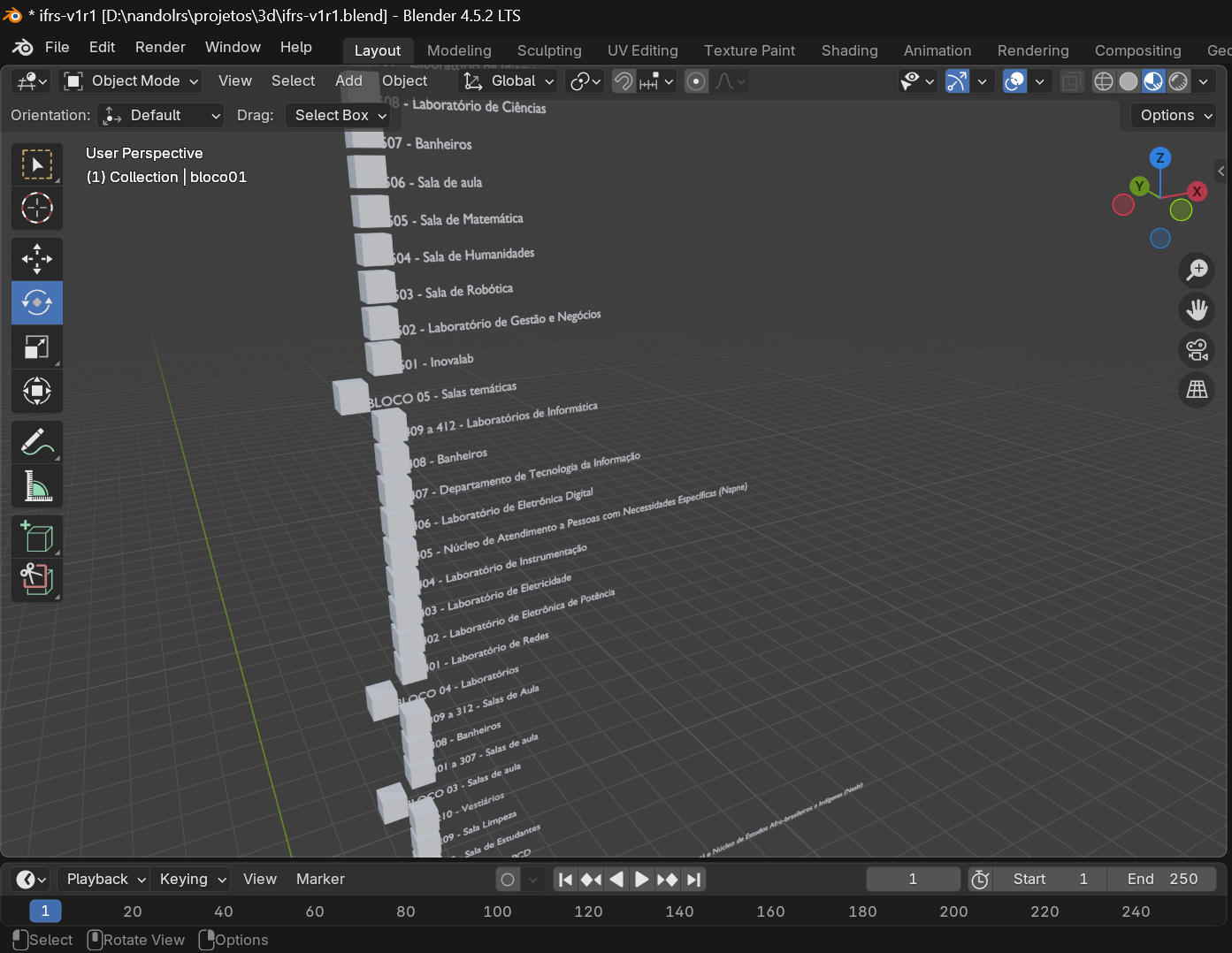1232x953 pixels.
Task: Click the End frame 250 field
Action: coord(1162,879)
